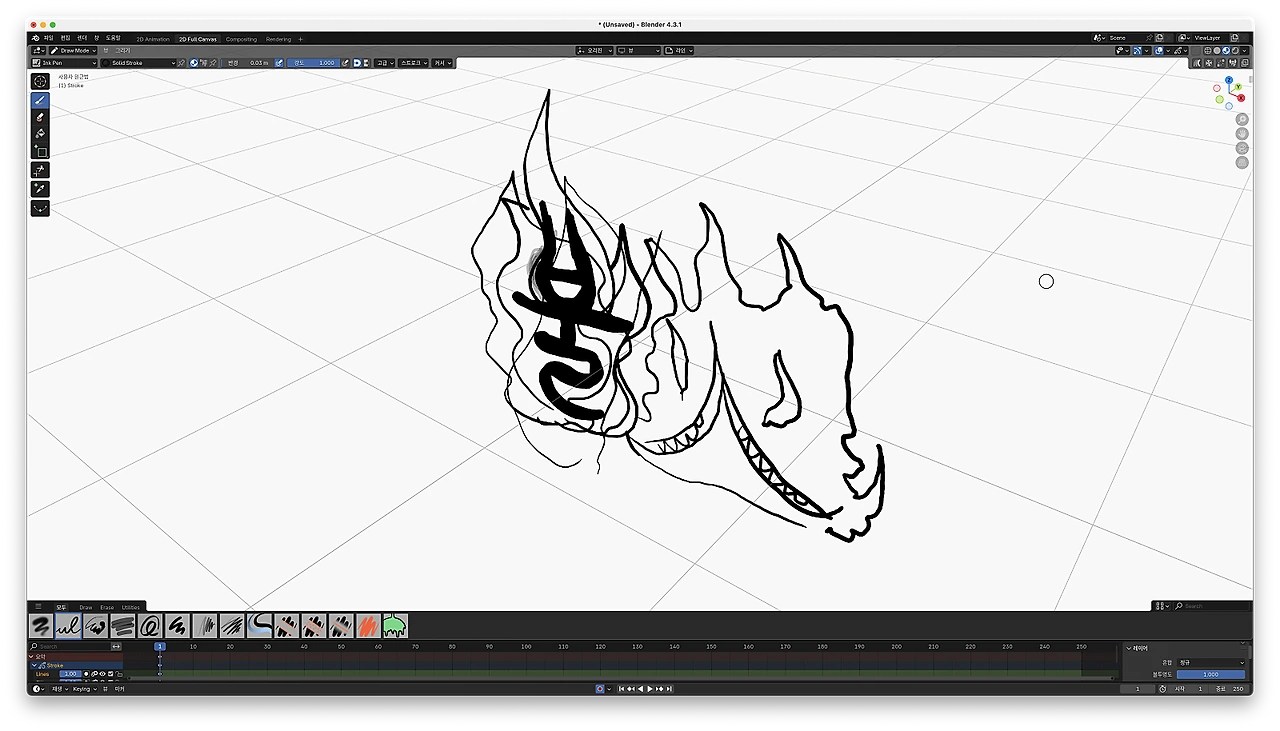This screenshot has height=731, width=1280.
Task: Select the Box shape tool
Action: [x=41, y=152]
